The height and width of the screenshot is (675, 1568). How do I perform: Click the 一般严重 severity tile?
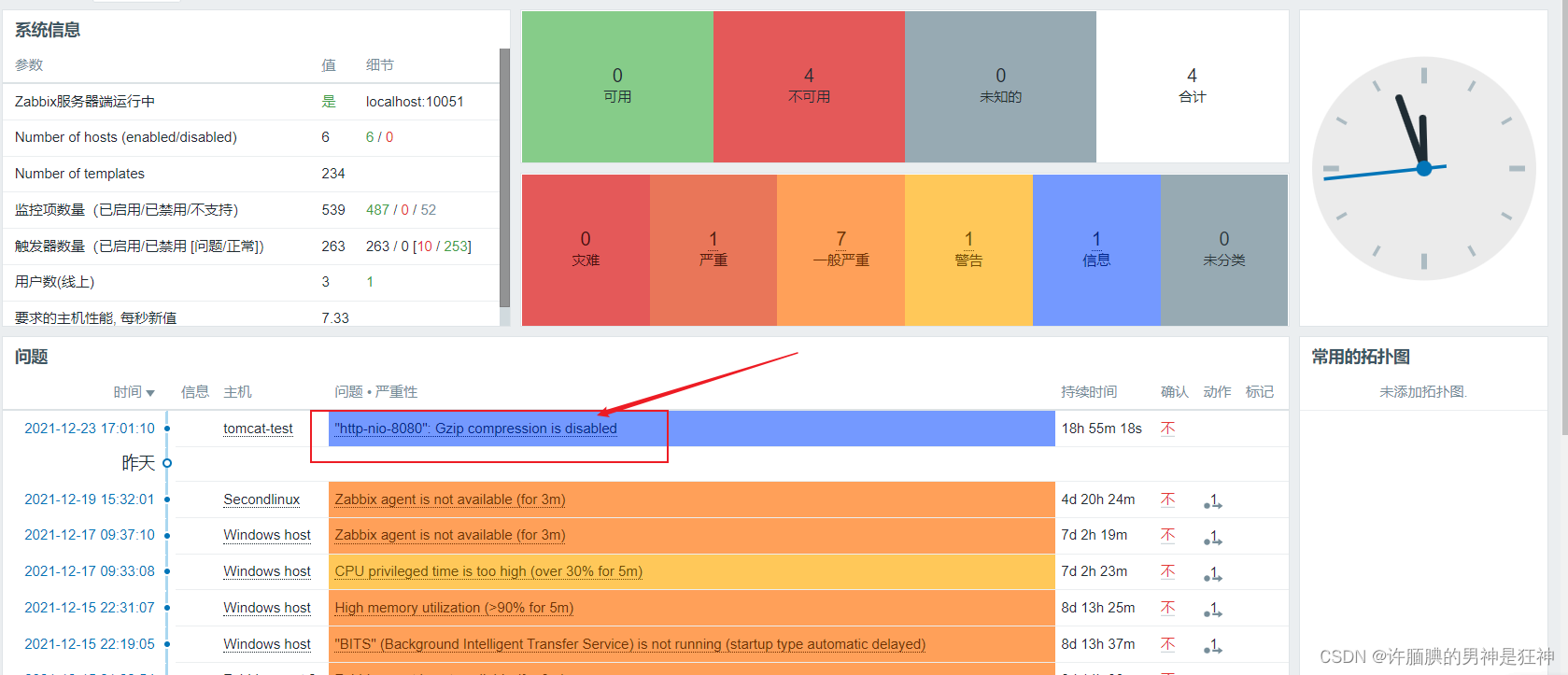(x=841, y=250)
